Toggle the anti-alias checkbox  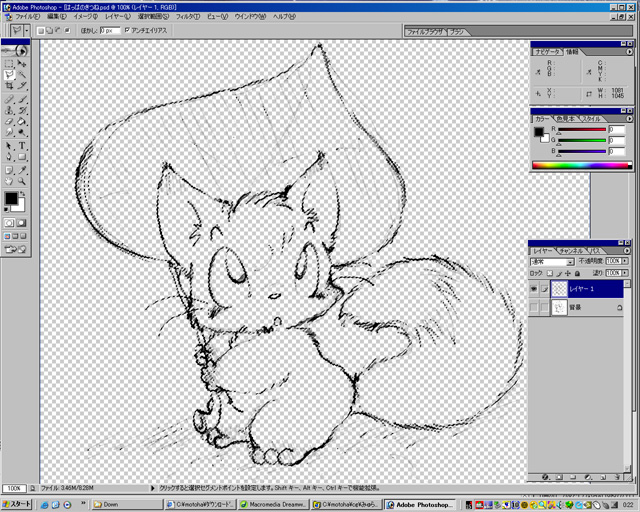[127, 30]
